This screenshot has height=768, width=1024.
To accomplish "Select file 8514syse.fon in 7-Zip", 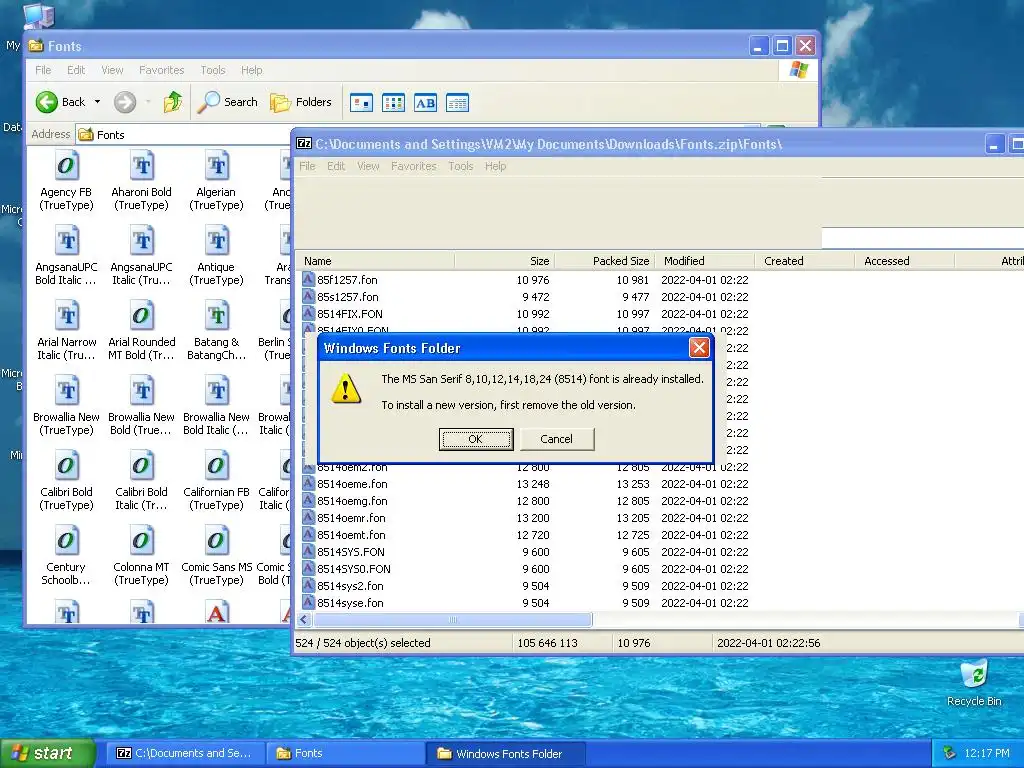I will (x=350, y=603).
